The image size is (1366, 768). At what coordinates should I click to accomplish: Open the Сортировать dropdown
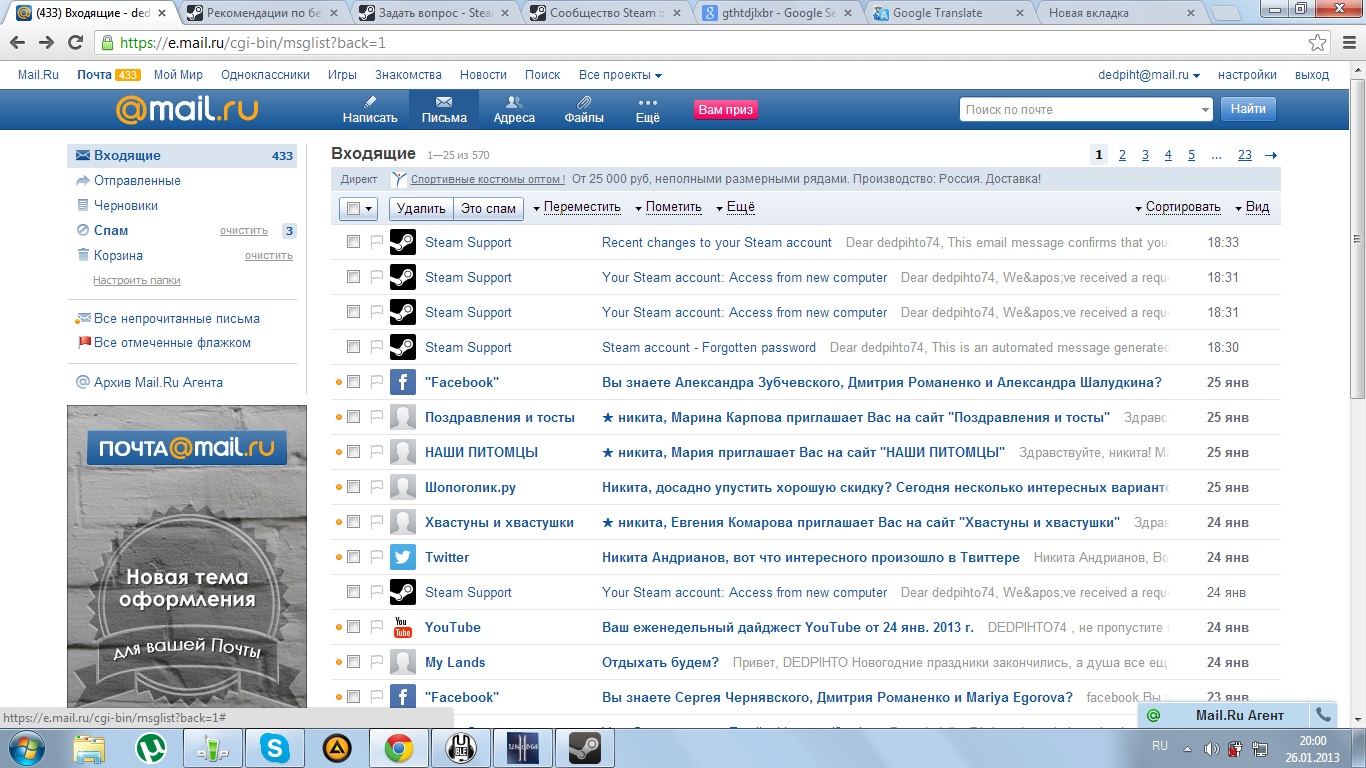1178,208
